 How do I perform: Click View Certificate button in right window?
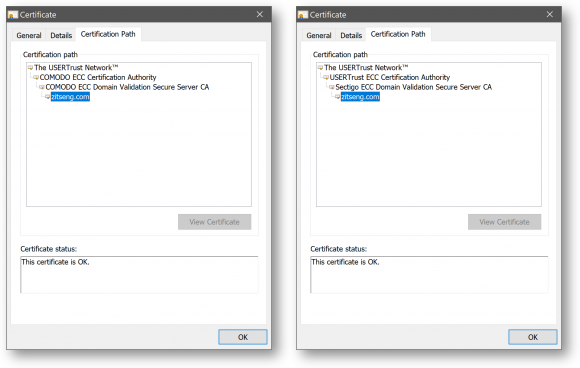pyautogui.click(x=505, y=222)
